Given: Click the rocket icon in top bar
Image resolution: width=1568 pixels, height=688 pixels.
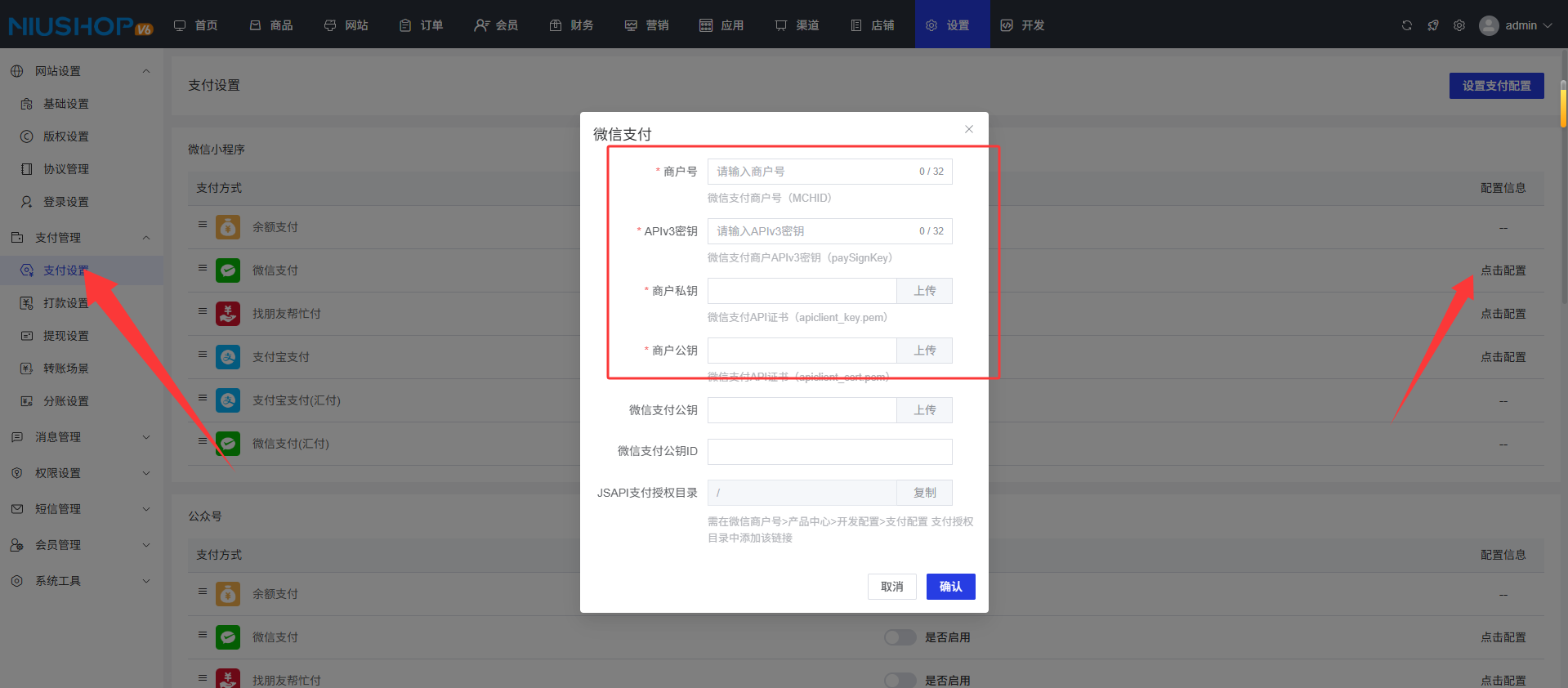Looking at the screenshot, I should coord(1432,25).
